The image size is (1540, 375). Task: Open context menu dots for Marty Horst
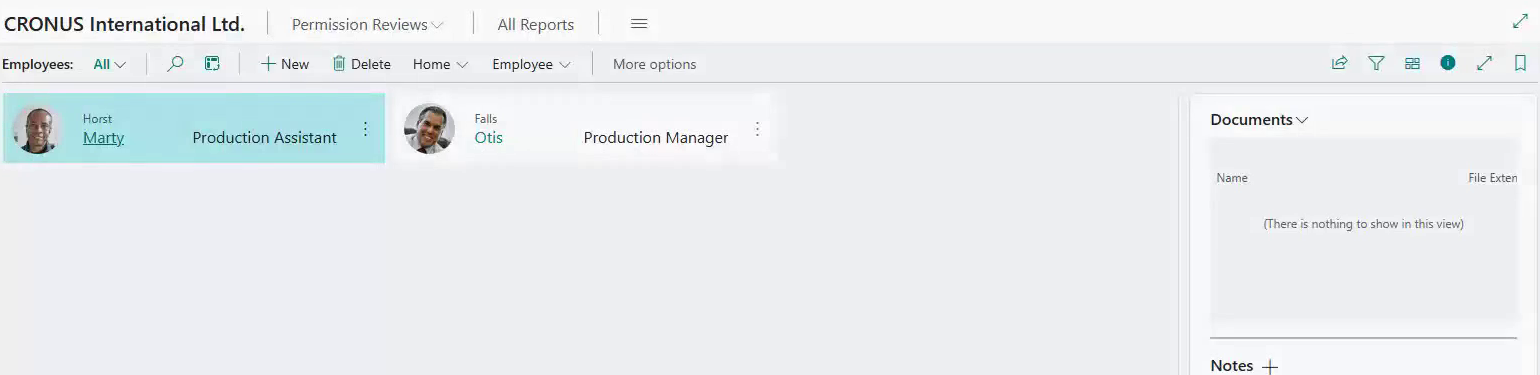[365, 129]
